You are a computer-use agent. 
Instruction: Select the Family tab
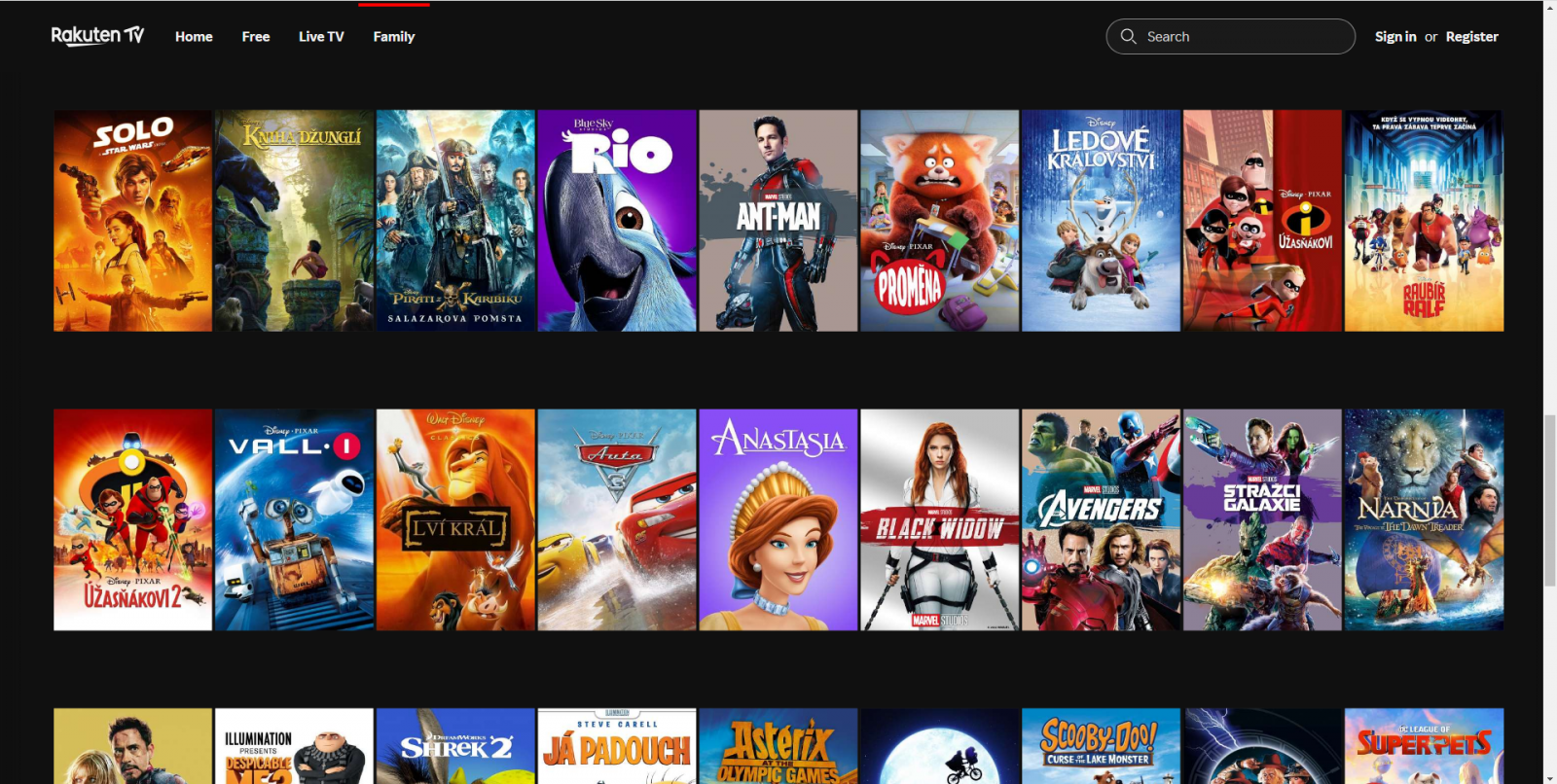coord(394,36)
